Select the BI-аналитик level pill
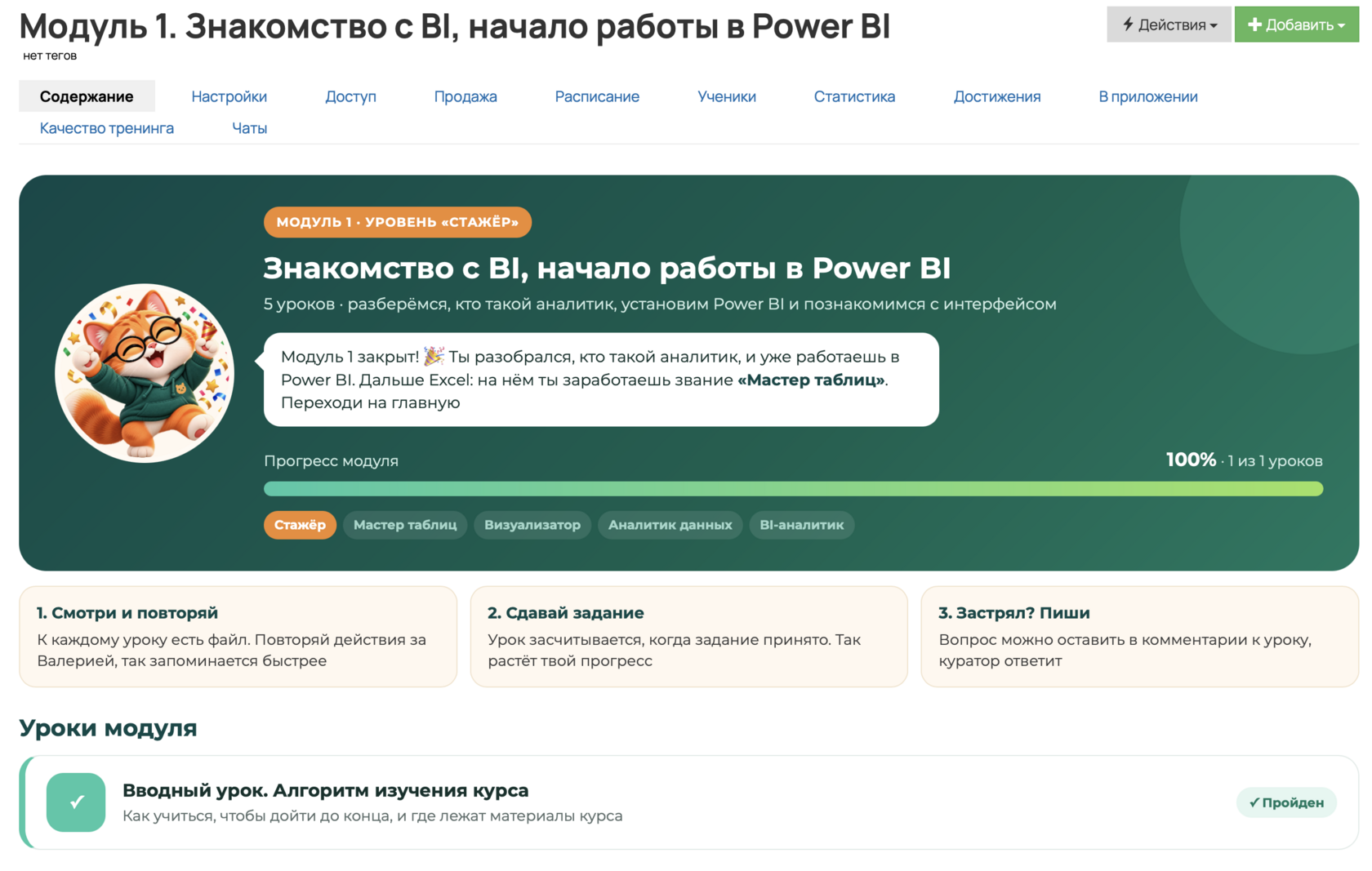 click(802, 525)
